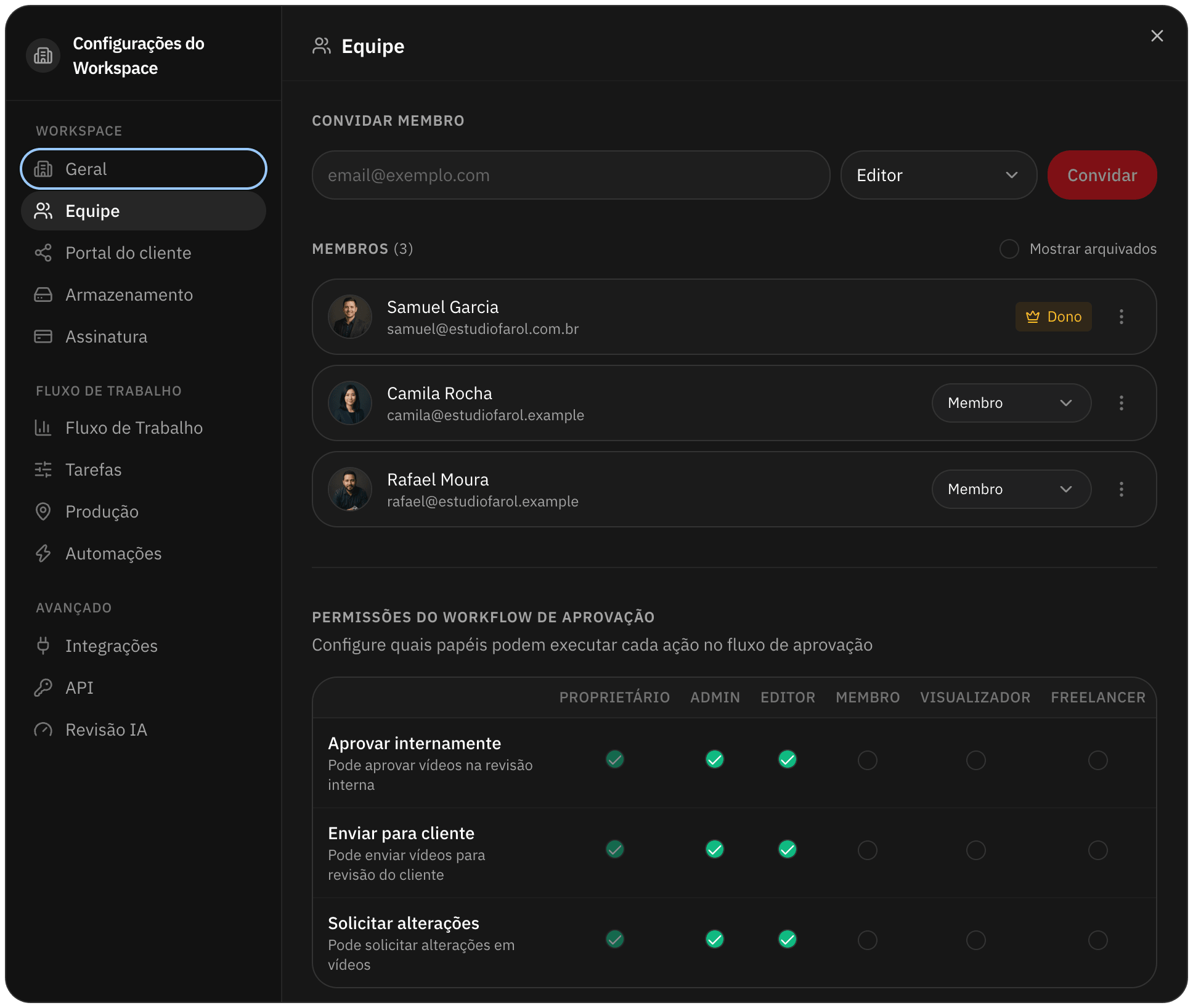The image size is (1193, 1008).
Task: Click the Tarefas sliders icon
Action: pyautogui.click(x=43, y=469)
